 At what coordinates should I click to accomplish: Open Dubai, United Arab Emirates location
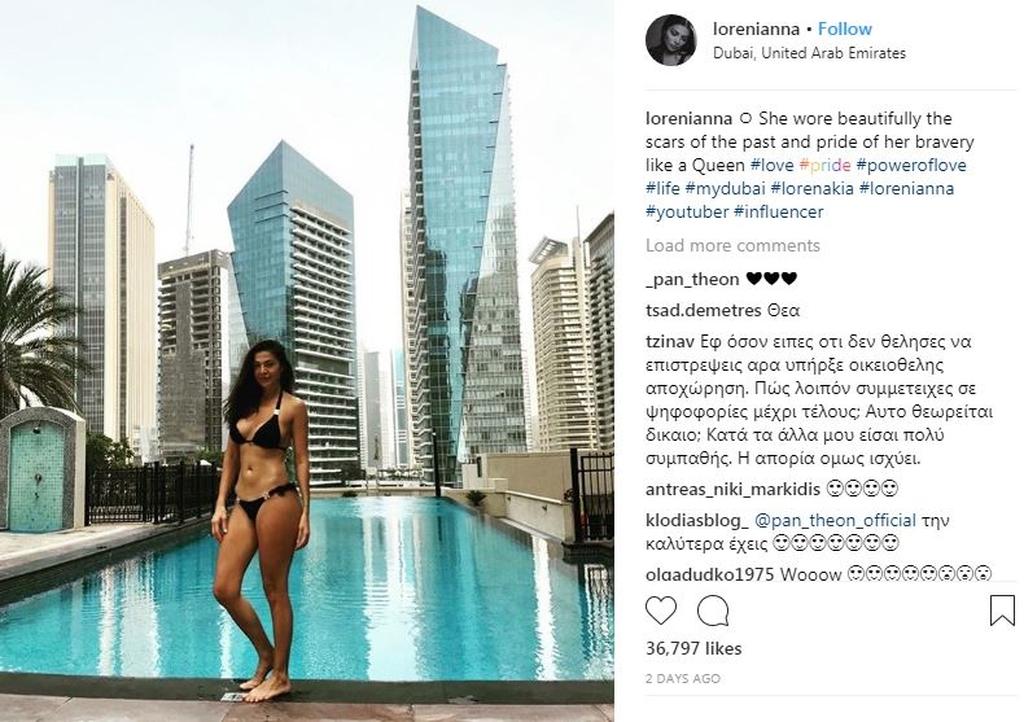(809, 53)
